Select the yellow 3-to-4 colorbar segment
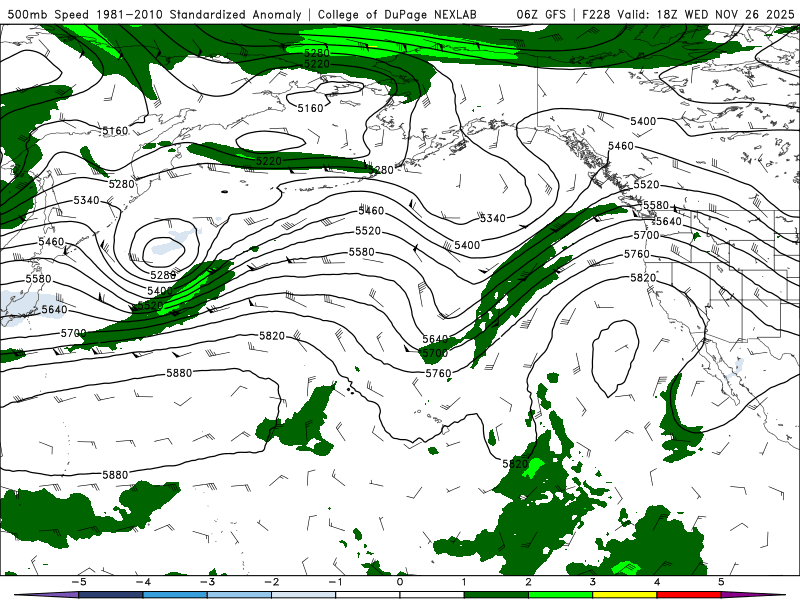Viewport: 800px width, 600px height. tap(624, 595)
